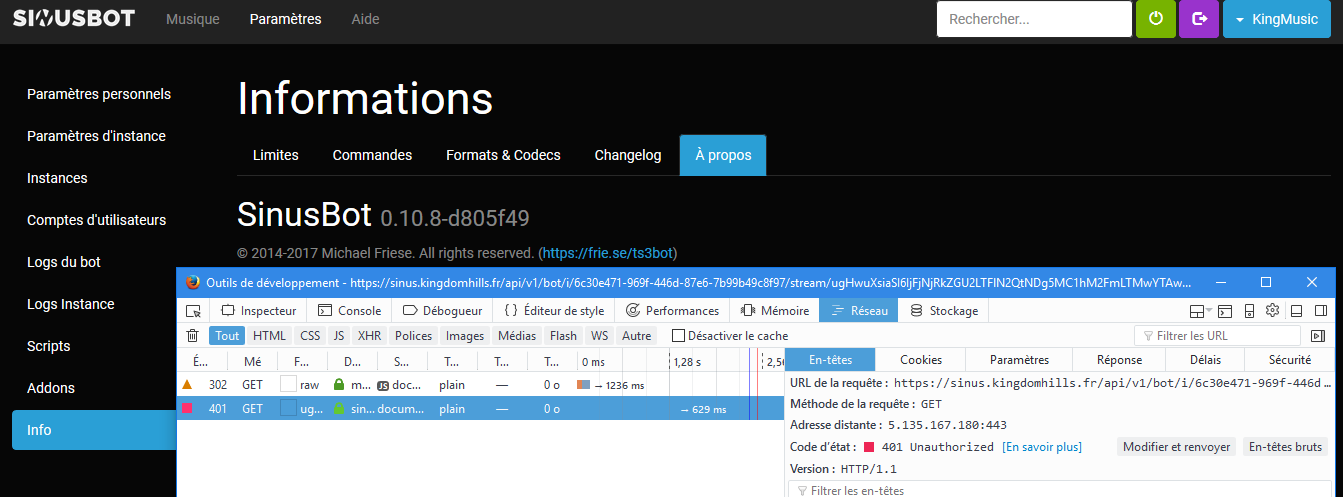Toggle the split console icon in devtools

coord(1223,311)
